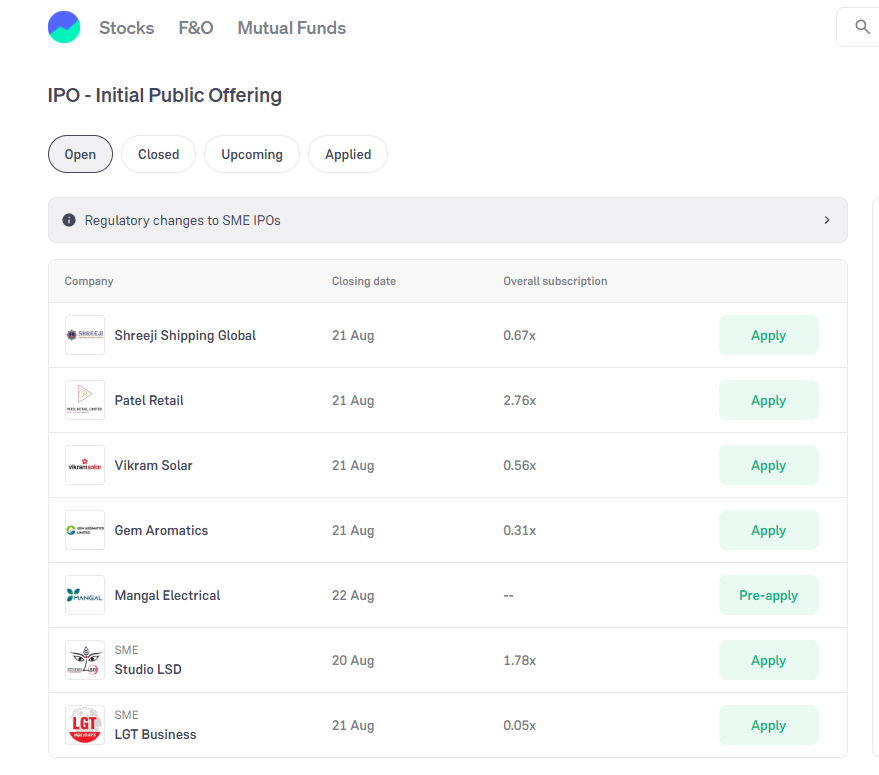Click the 1.78x subscription value

point(519,661)
